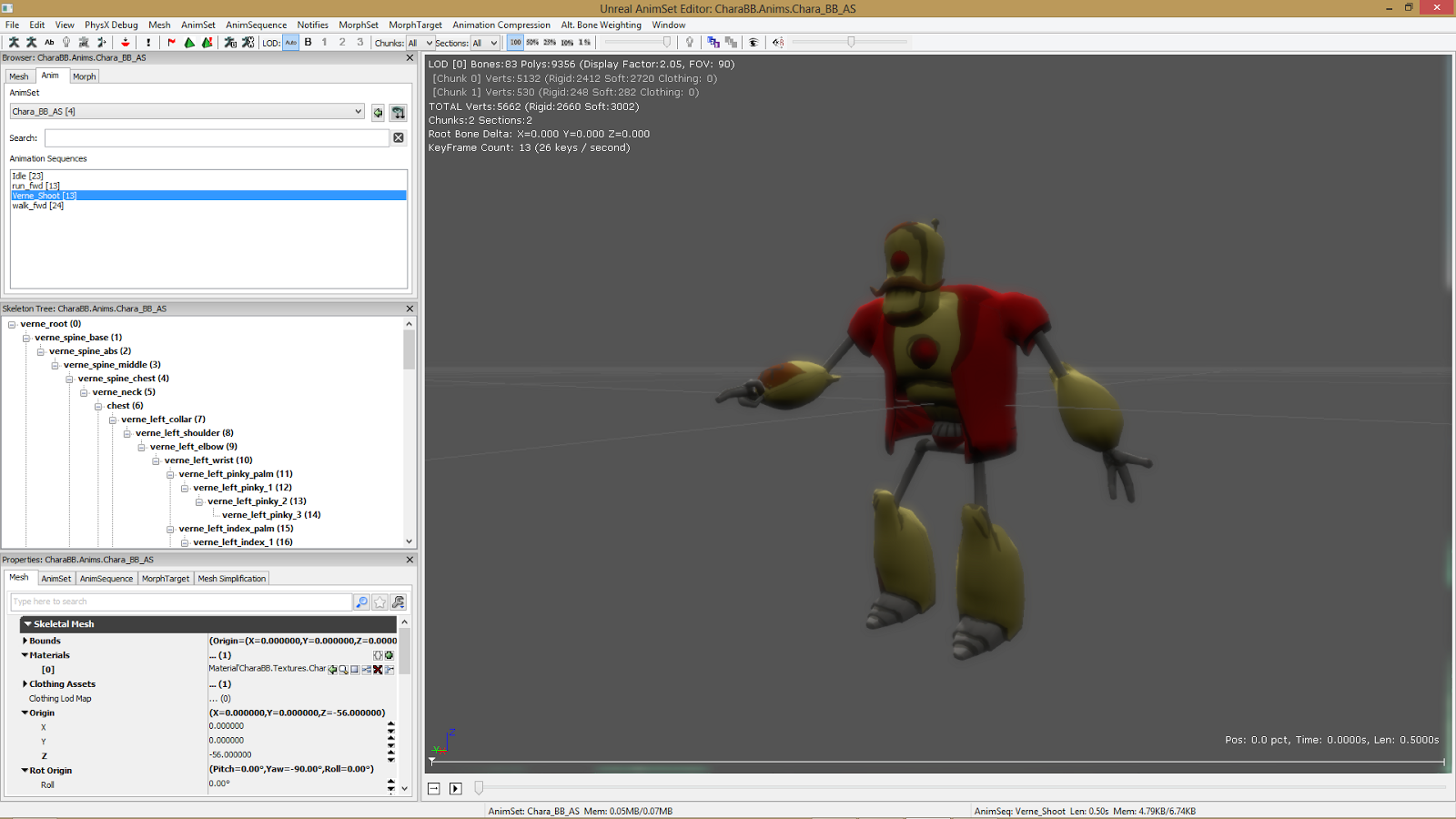
Task: Open the Sections dropdown
Action: (x=484, y=43)
